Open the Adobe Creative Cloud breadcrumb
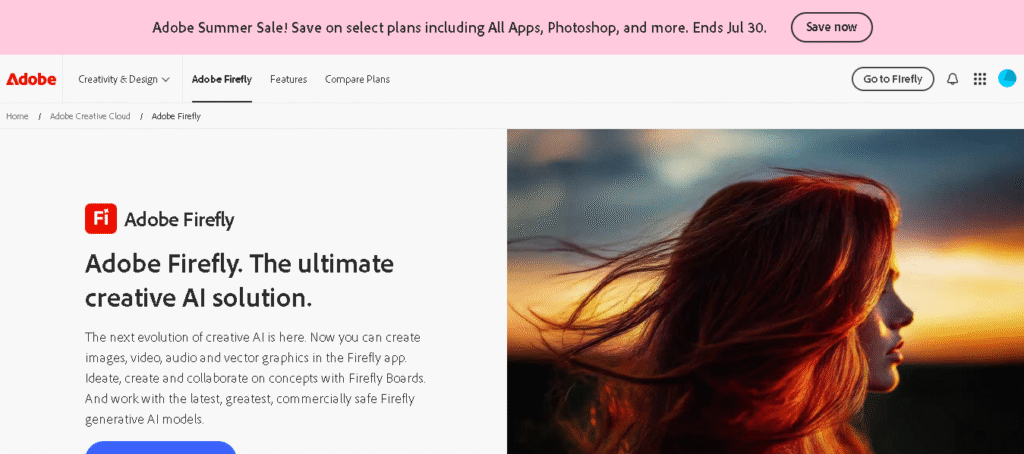Viewport: 1024px width, 454px height. pyautogui.click(x=90, y=116)
